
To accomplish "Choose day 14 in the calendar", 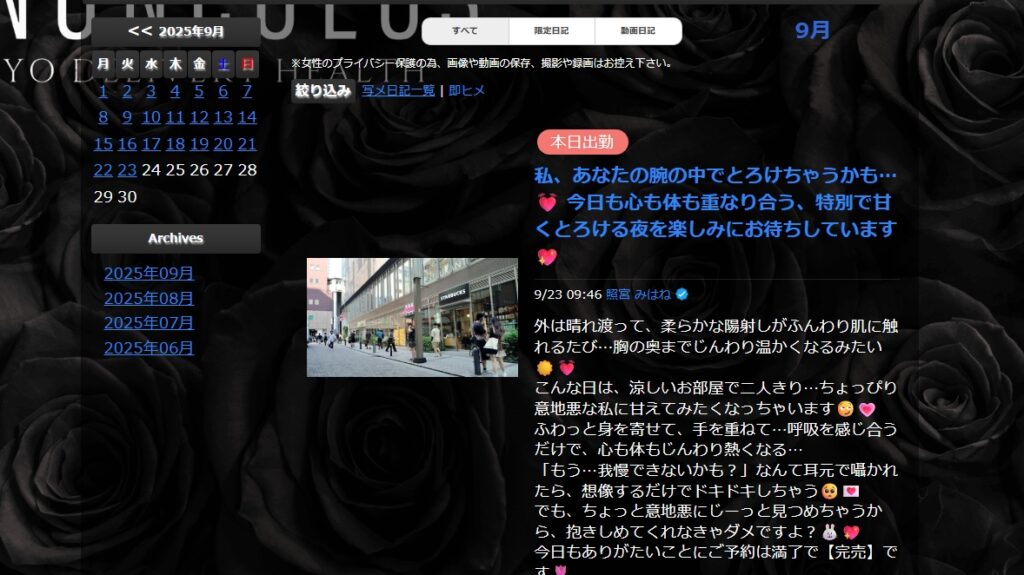I will coord(247,117).
